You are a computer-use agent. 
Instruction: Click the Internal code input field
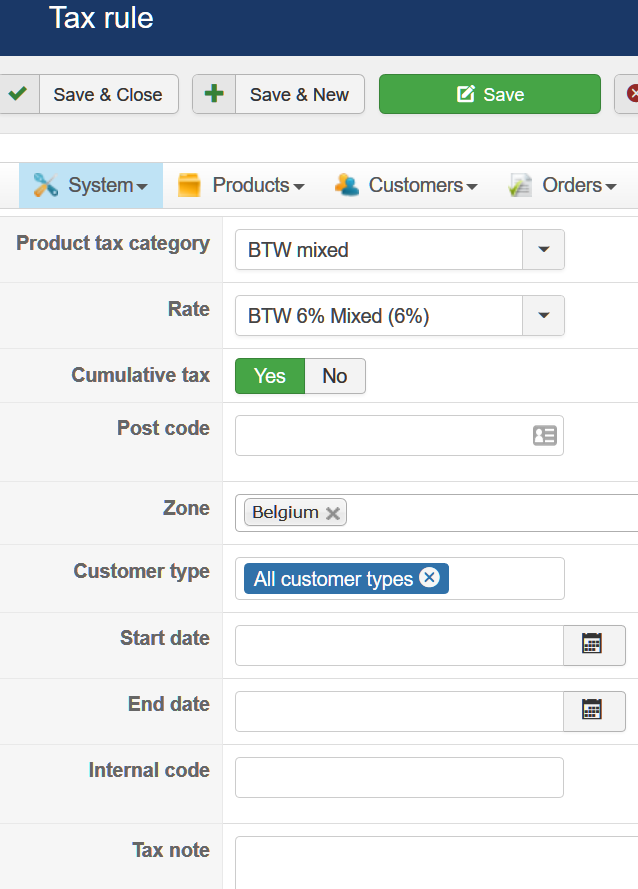pyautogui.click(x=399, y=777)
